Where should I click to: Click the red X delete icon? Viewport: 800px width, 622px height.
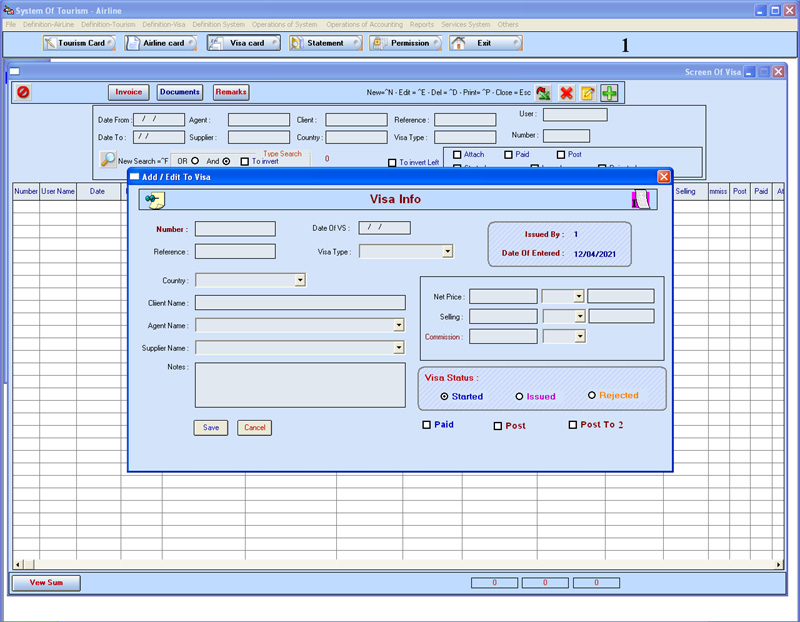566,93
